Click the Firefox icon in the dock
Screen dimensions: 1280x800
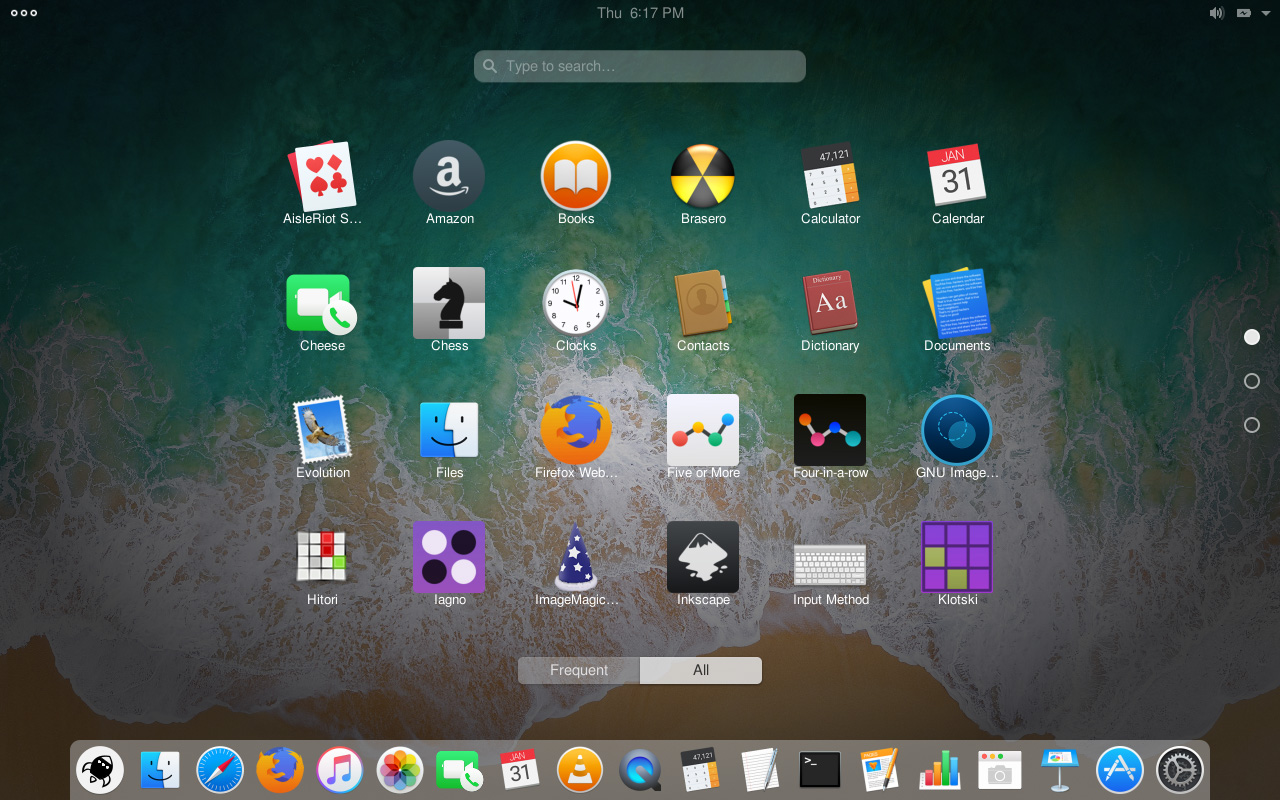pos(280,770)
